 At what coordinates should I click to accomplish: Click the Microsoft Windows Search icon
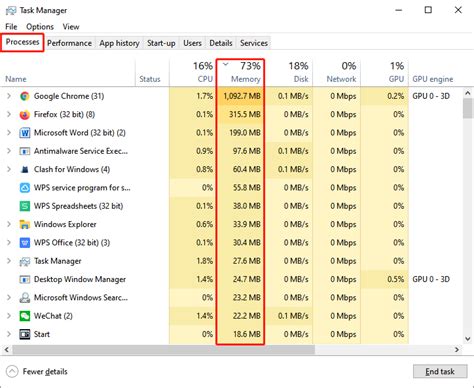(x=24, y=298)
